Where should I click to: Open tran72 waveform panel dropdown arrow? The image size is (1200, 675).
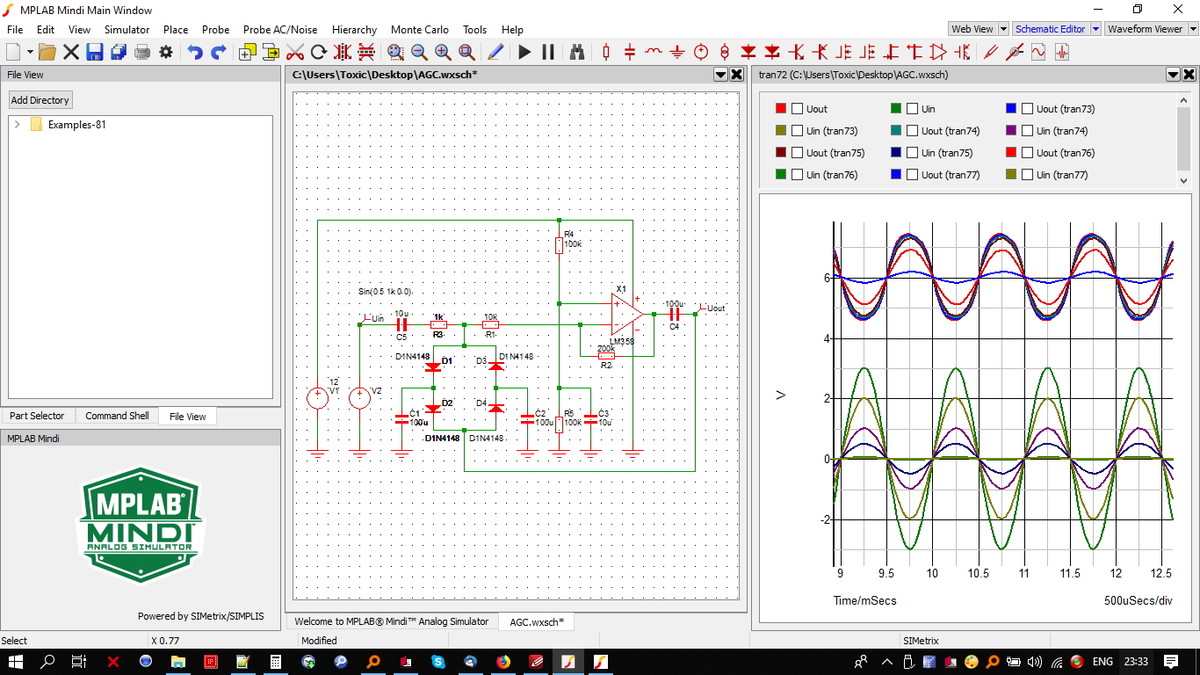tap(1173, 75)
